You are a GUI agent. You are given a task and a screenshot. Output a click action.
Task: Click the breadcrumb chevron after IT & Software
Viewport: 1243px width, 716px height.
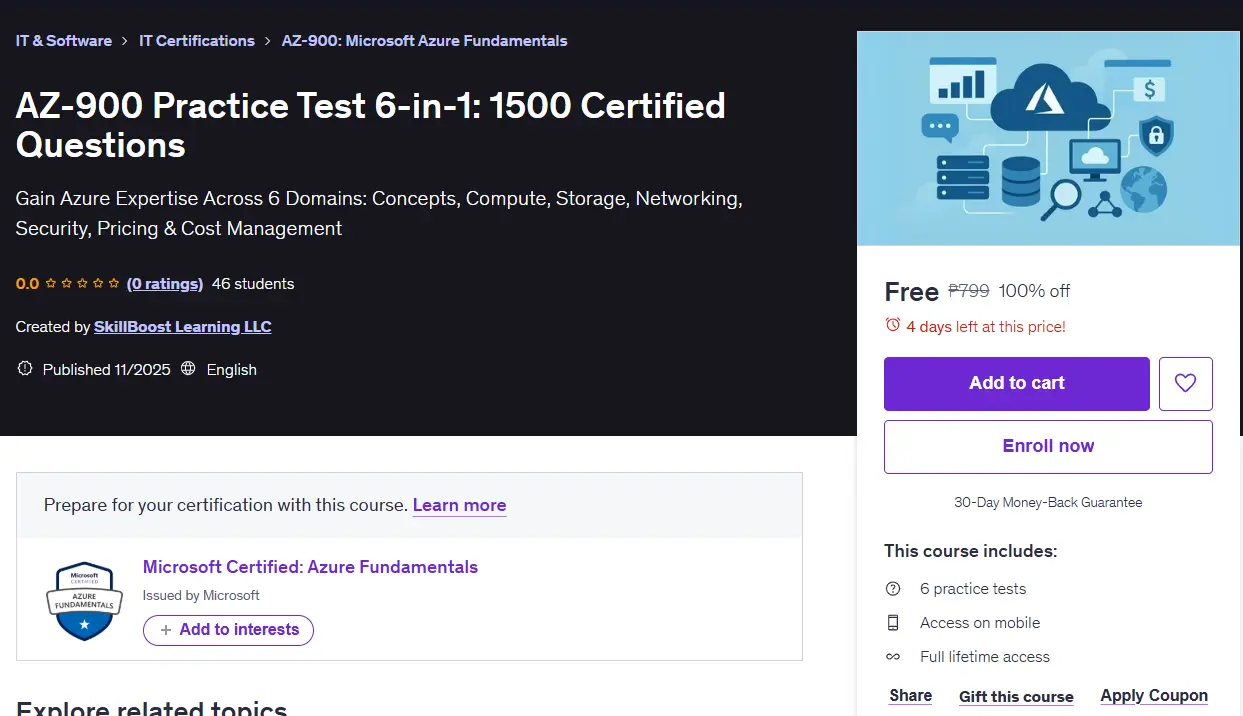pos(126,41)
